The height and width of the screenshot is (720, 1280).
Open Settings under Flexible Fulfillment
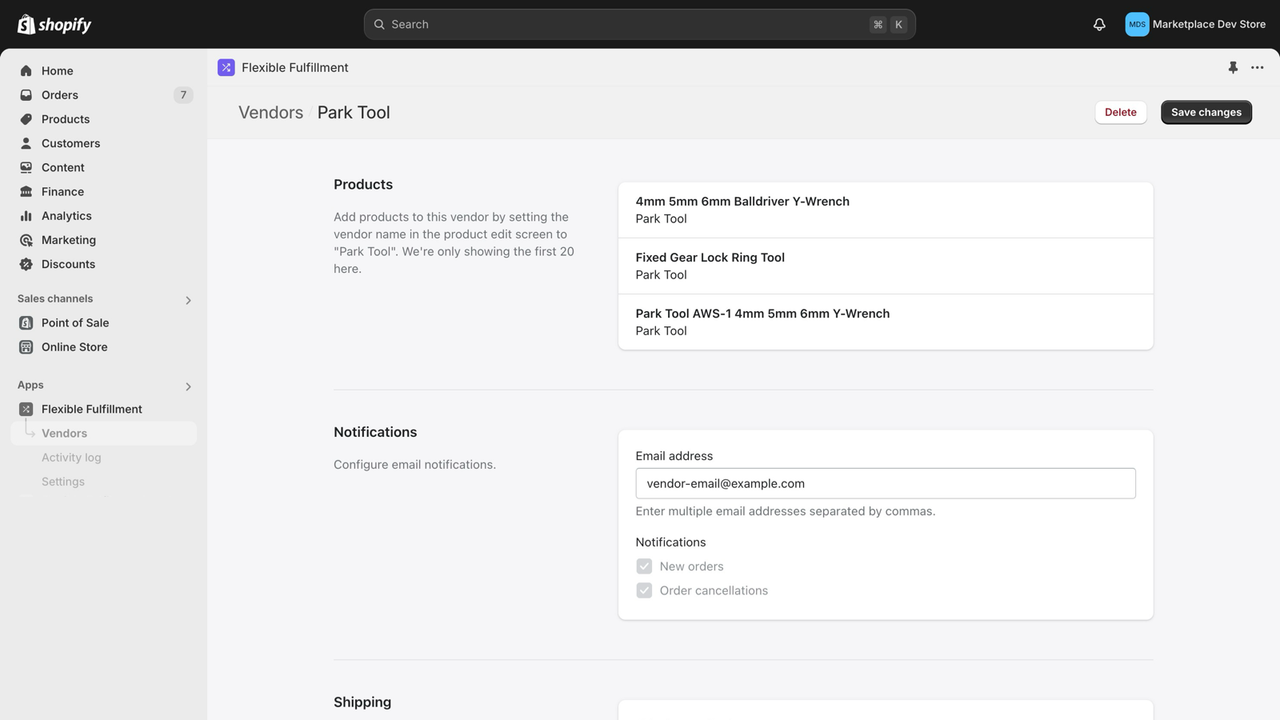click(63, 481)
